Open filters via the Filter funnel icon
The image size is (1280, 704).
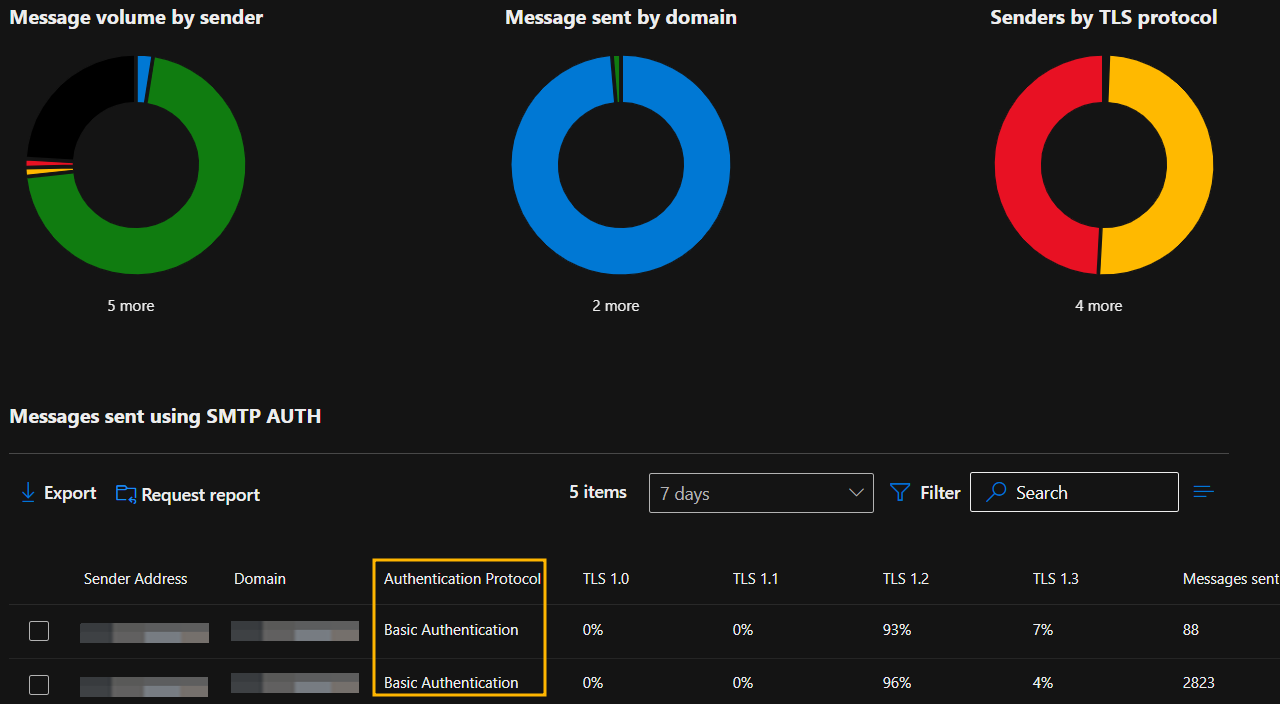pos(901,492)
